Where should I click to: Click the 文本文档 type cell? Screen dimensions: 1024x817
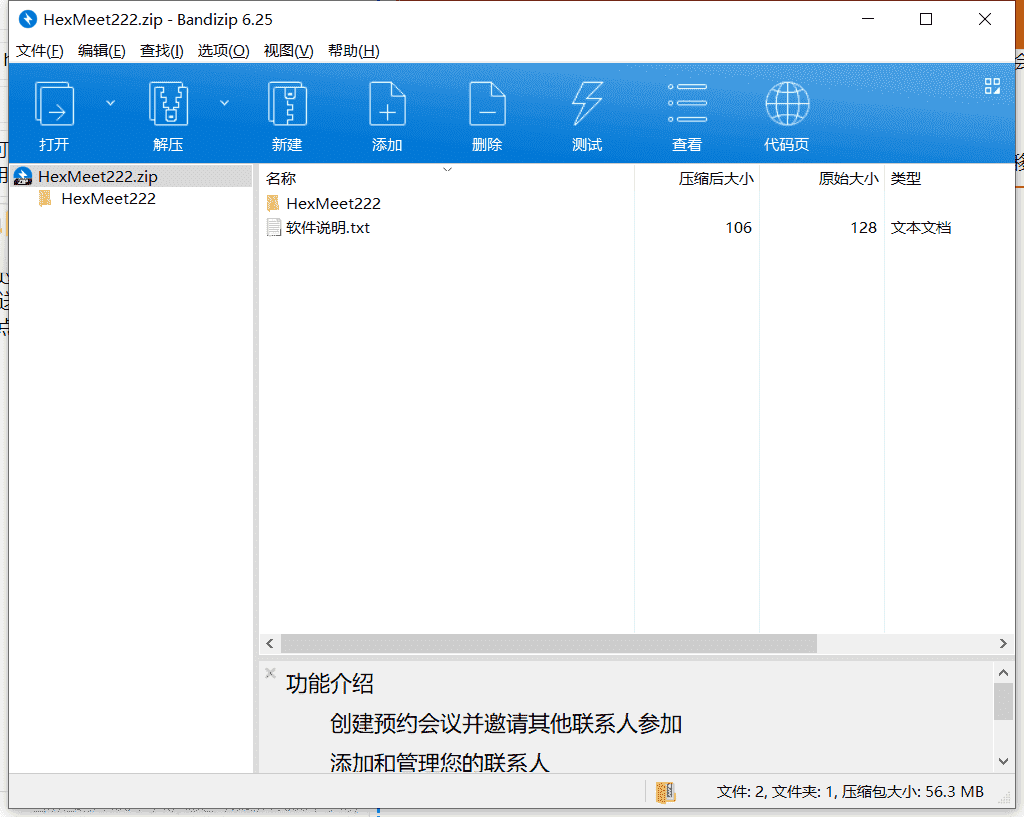click(921, 227)
